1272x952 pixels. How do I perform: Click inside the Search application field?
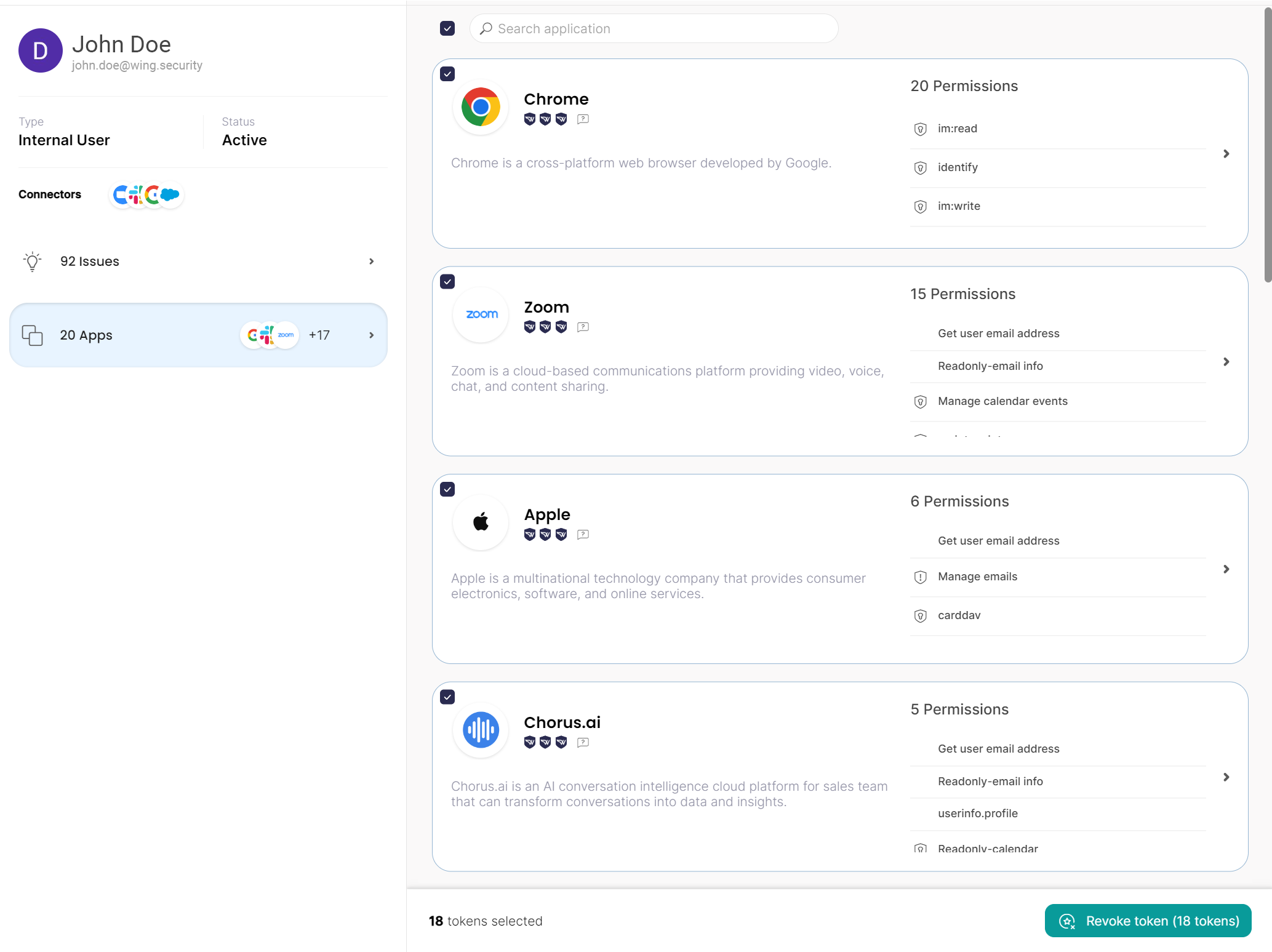pos(654,28)
